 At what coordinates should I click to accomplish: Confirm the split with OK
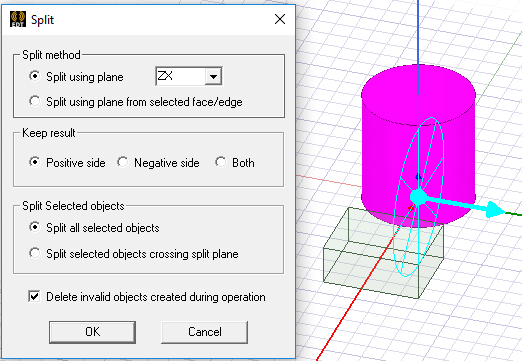click(92, 332)
